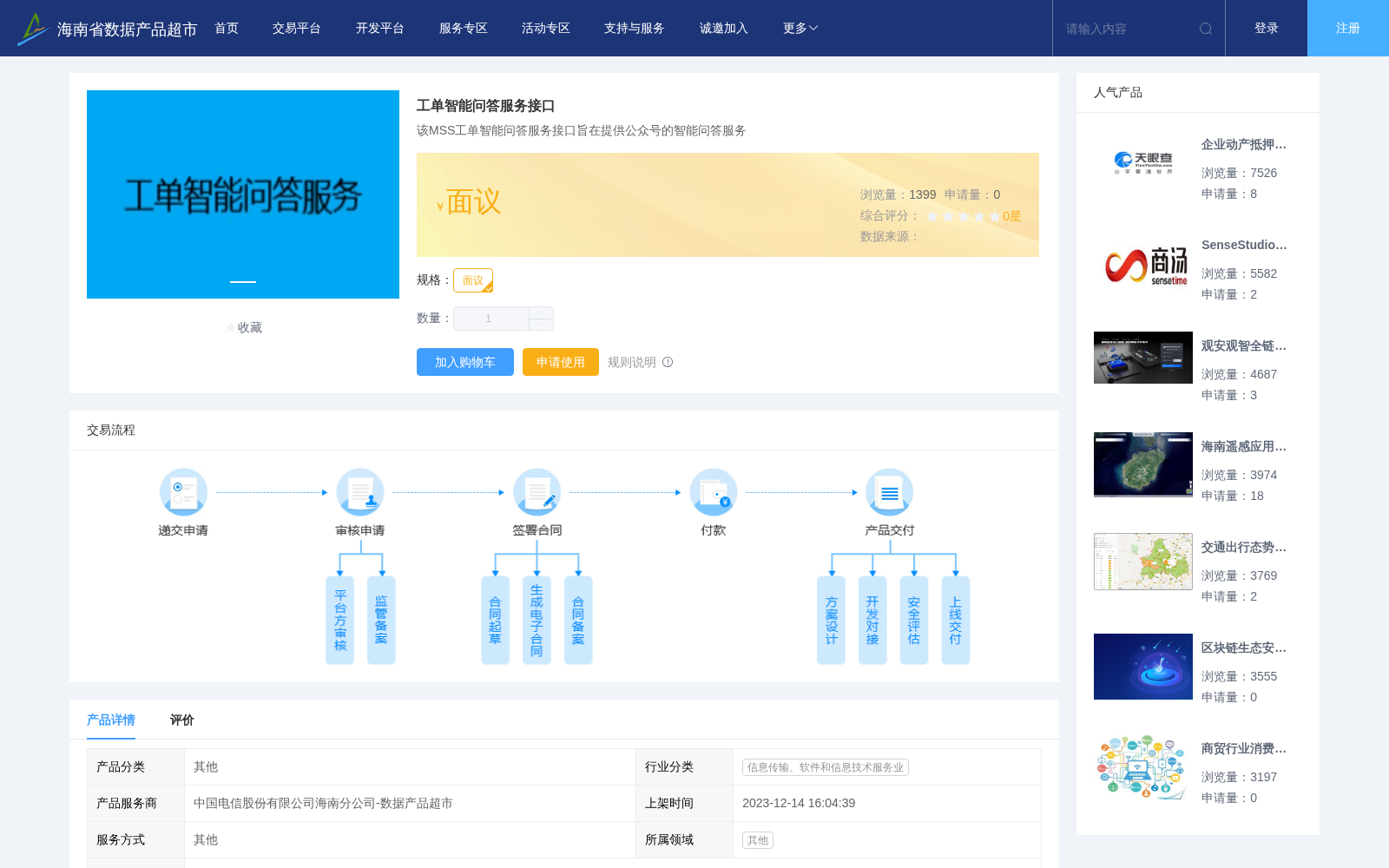Open the 商贸行业消费 product title
1389x868 pixels.
(1244, 748)
